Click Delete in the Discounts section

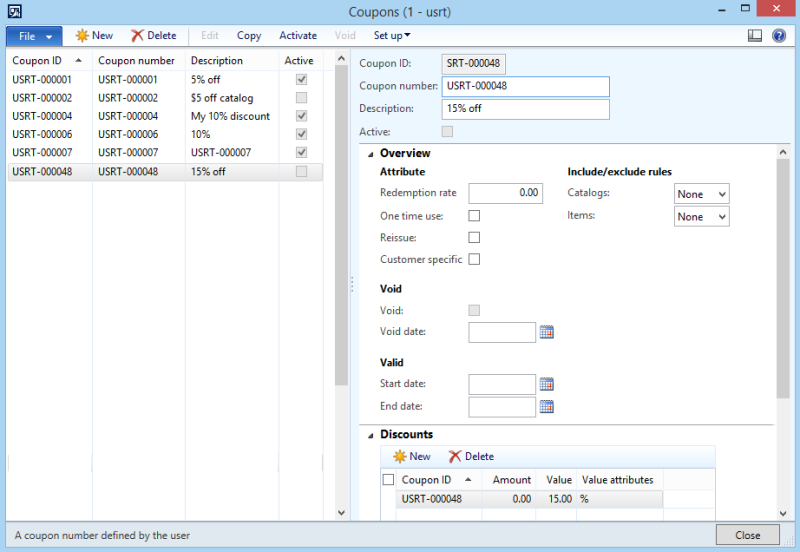[x=455, y=456]
